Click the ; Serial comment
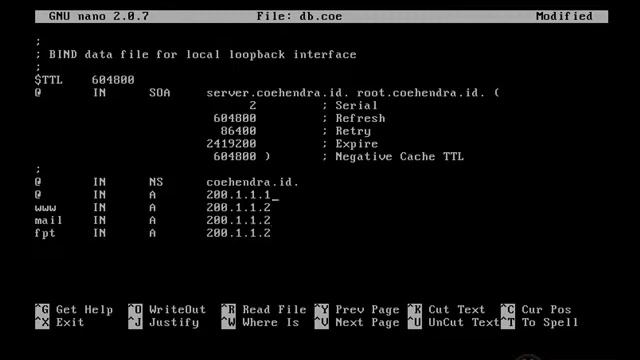 coord(350,106)
